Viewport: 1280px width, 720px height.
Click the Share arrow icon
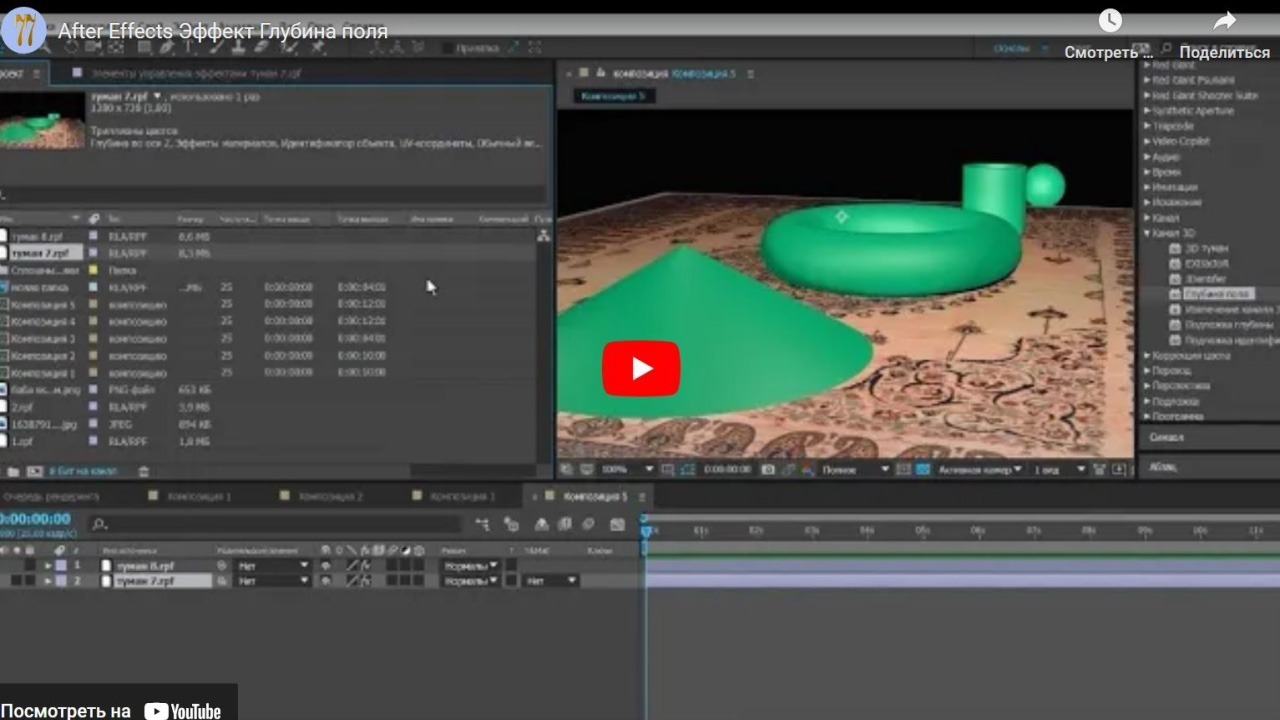click(1224, 20)
